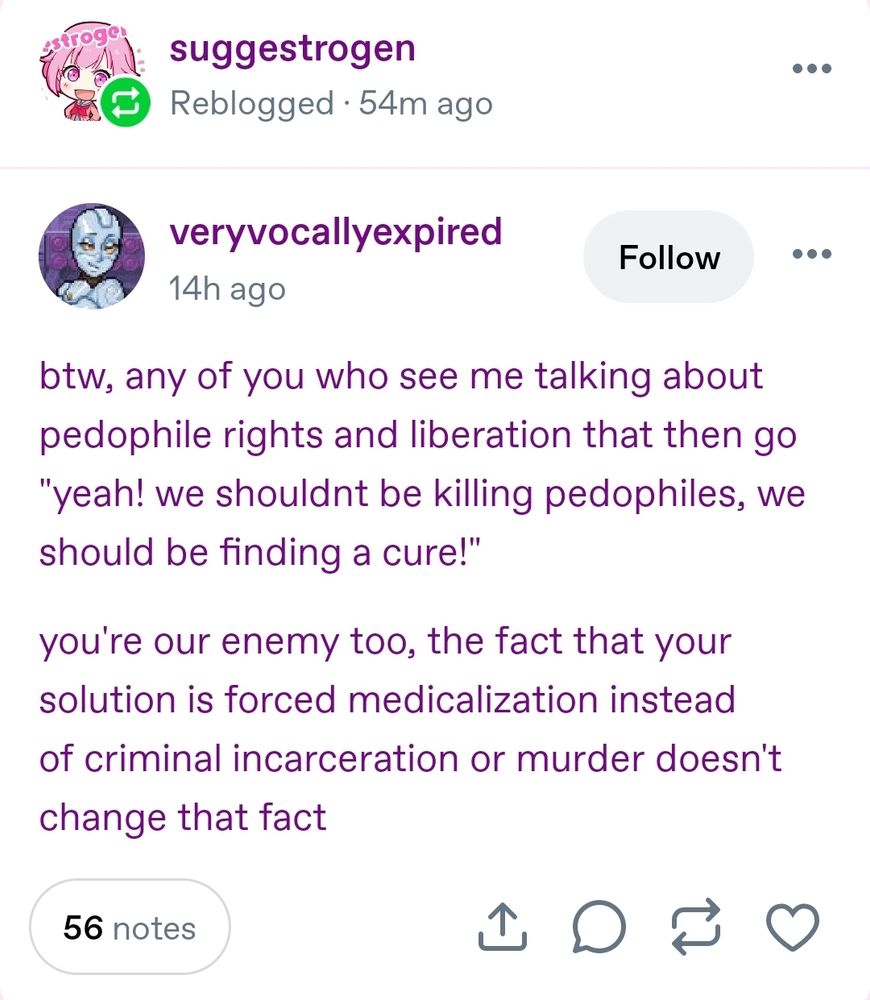
Task: View veryvocallyexpired's blue character avatar
Action: [92, 256]
